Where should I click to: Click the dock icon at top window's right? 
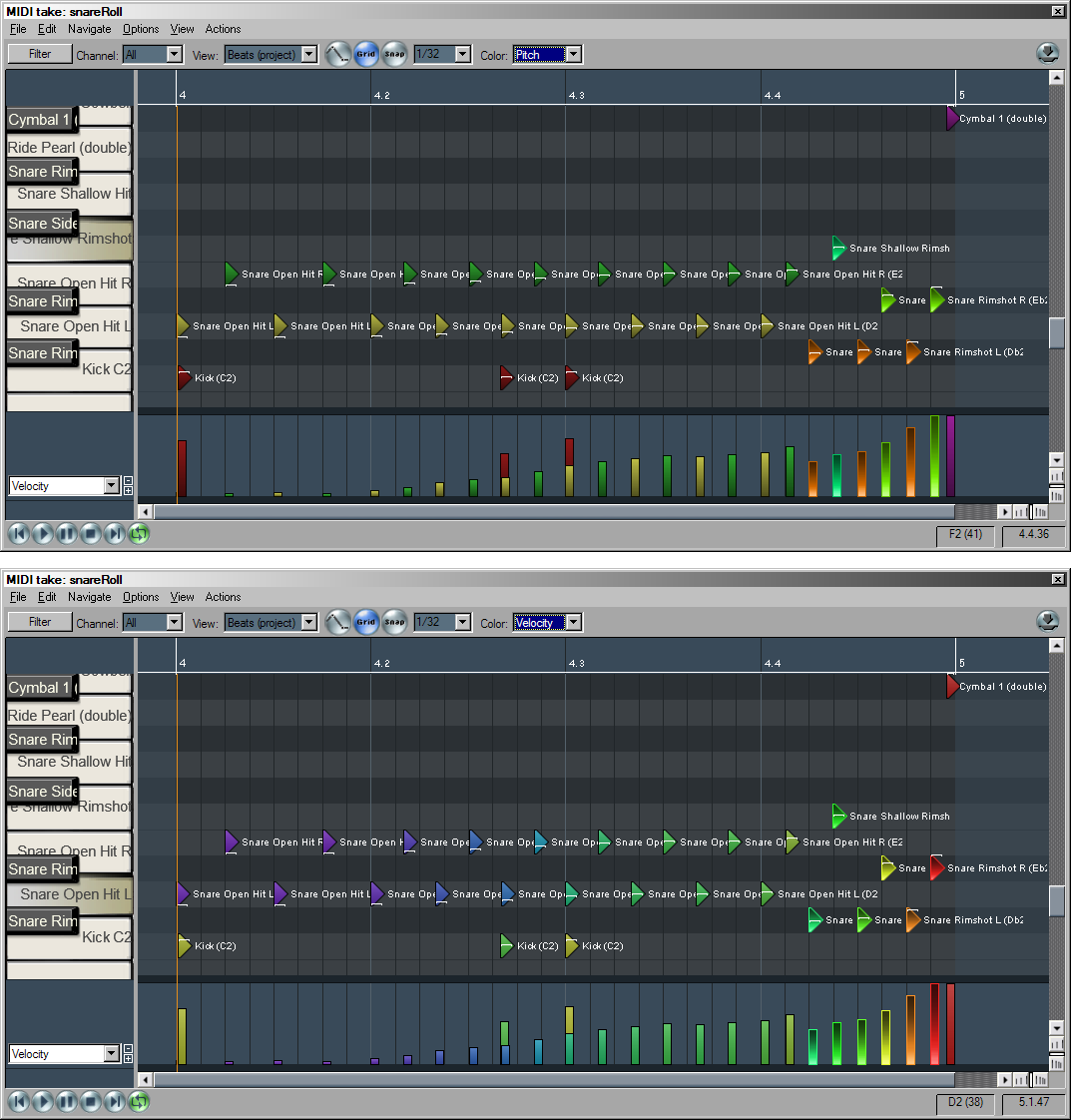click(1047, 54)
